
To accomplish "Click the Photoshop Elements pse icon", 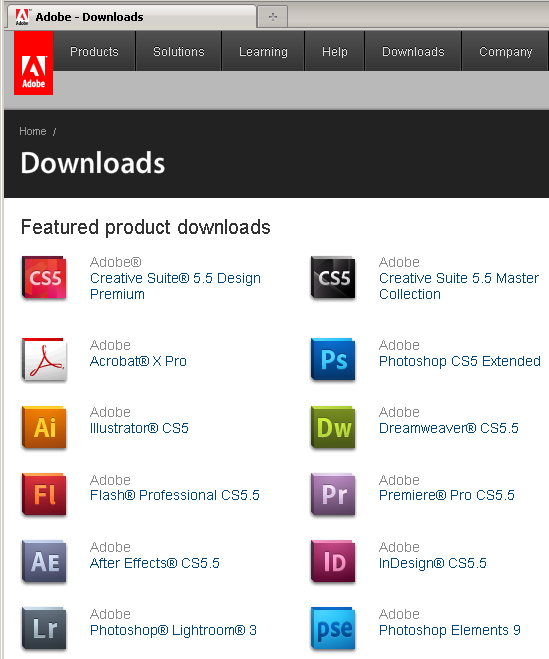I will pos(333,629).
